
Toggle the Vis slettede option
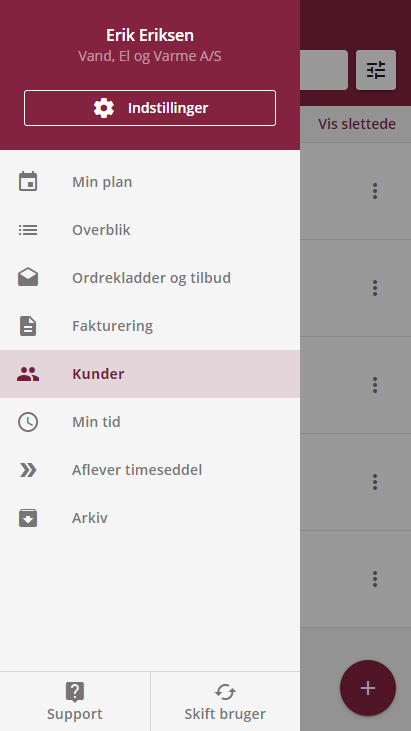click(x=357, y=124)
